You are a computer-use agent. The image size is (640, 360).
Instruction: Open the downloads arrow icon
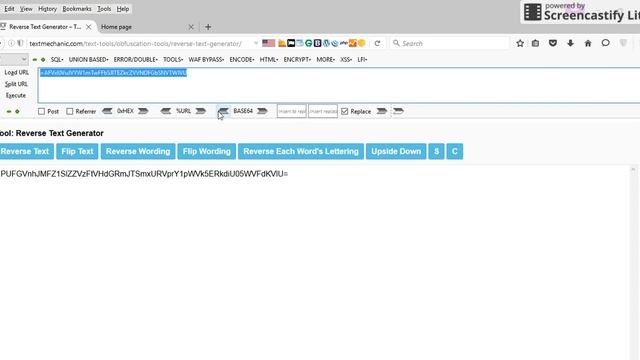coord(570,43)
